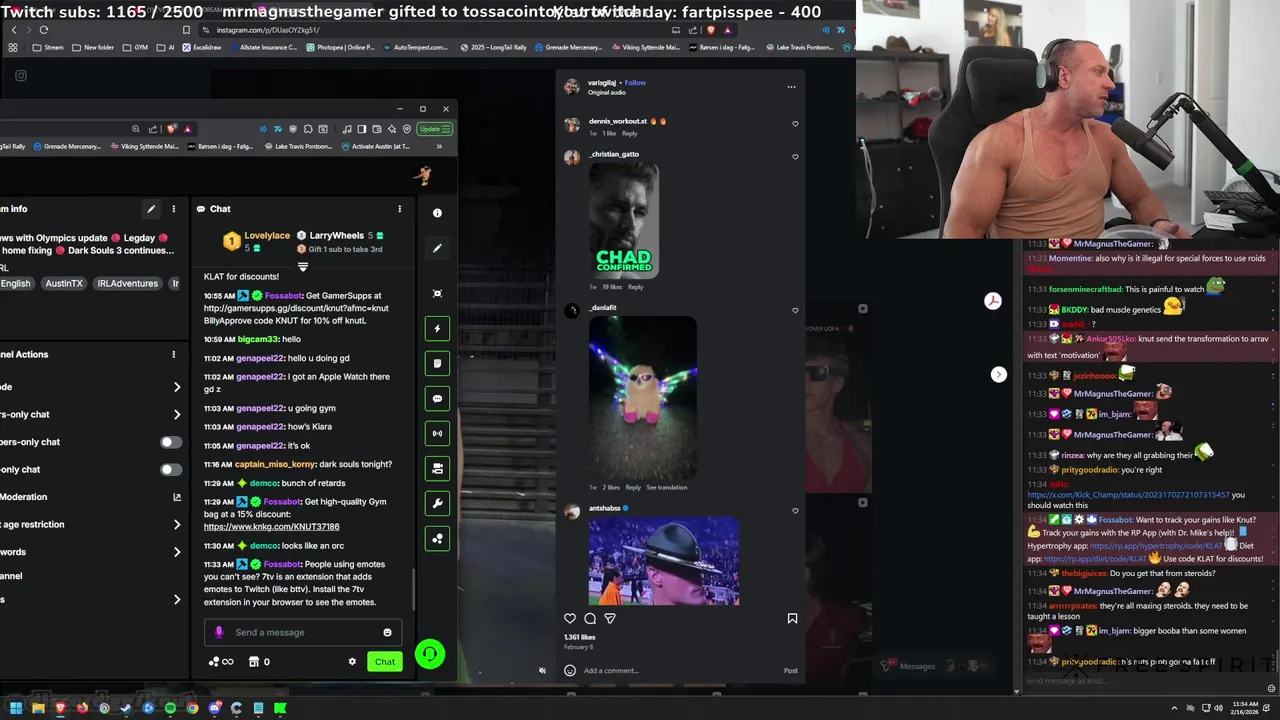
Task: Open knkg.com/KNUT37186 chat link
Action: (x=271, y=527)
